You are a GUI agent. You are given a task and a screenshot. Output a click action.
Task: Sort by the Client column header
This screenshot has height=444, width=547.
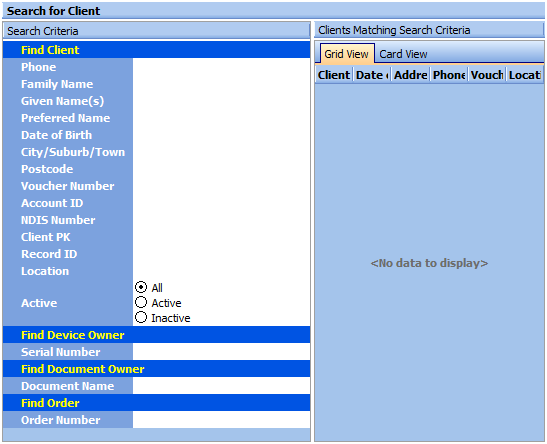coord(334,75)
